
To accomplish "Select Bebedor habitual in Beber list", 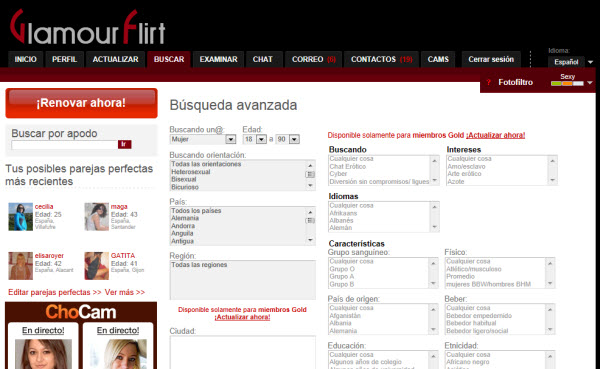I will [x=471, y=323].
